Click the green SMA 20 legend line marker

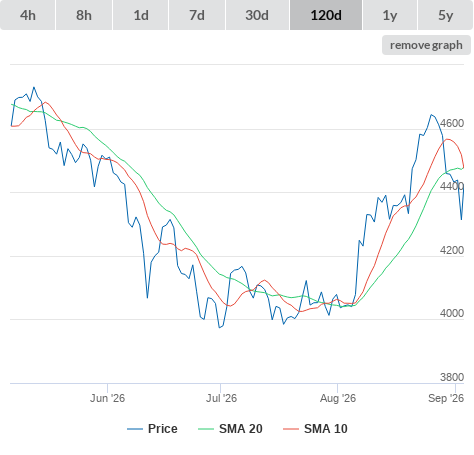coord(206,429)
